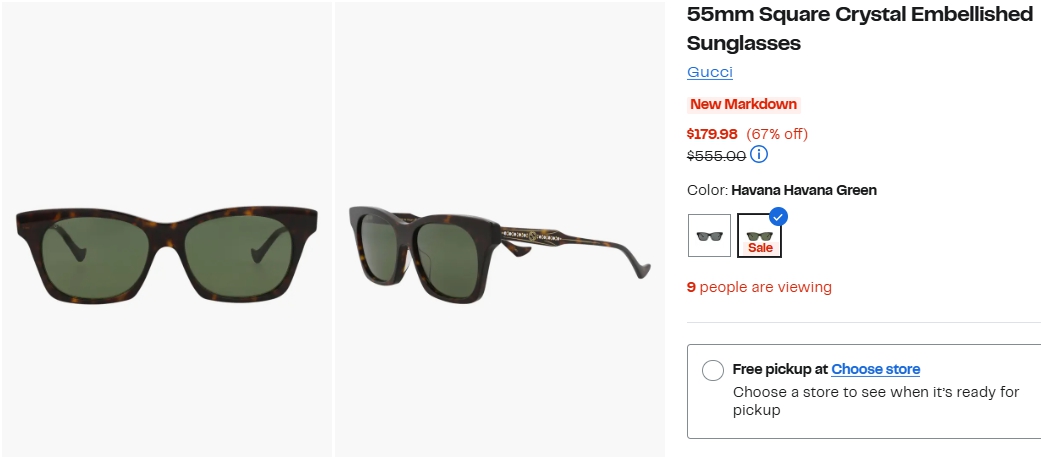This screenshot has height=457, width=1041.
Task: Click the ready for pickup description text
Action: click(875, 401)
